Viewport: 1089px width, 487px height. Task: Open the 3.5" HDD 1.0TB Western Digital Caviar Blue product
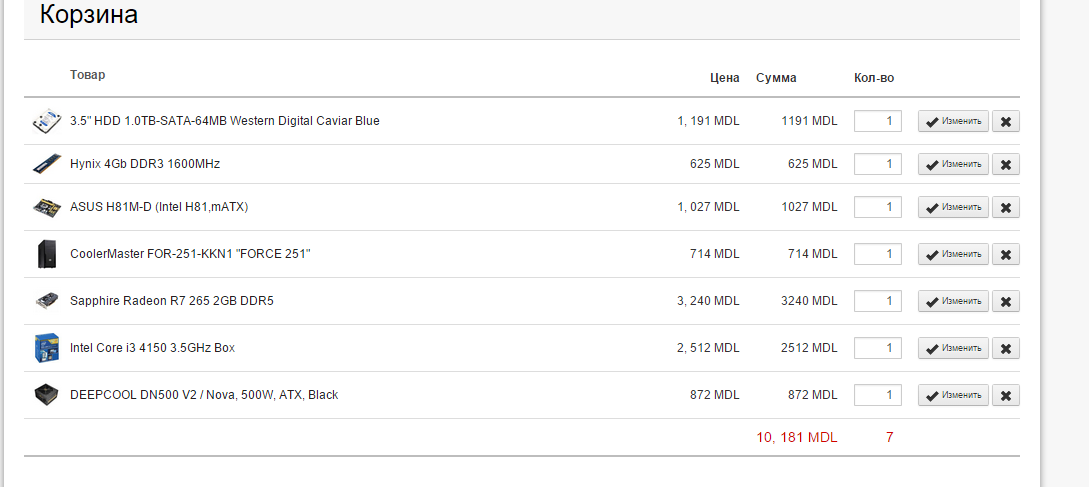(225, 121)
